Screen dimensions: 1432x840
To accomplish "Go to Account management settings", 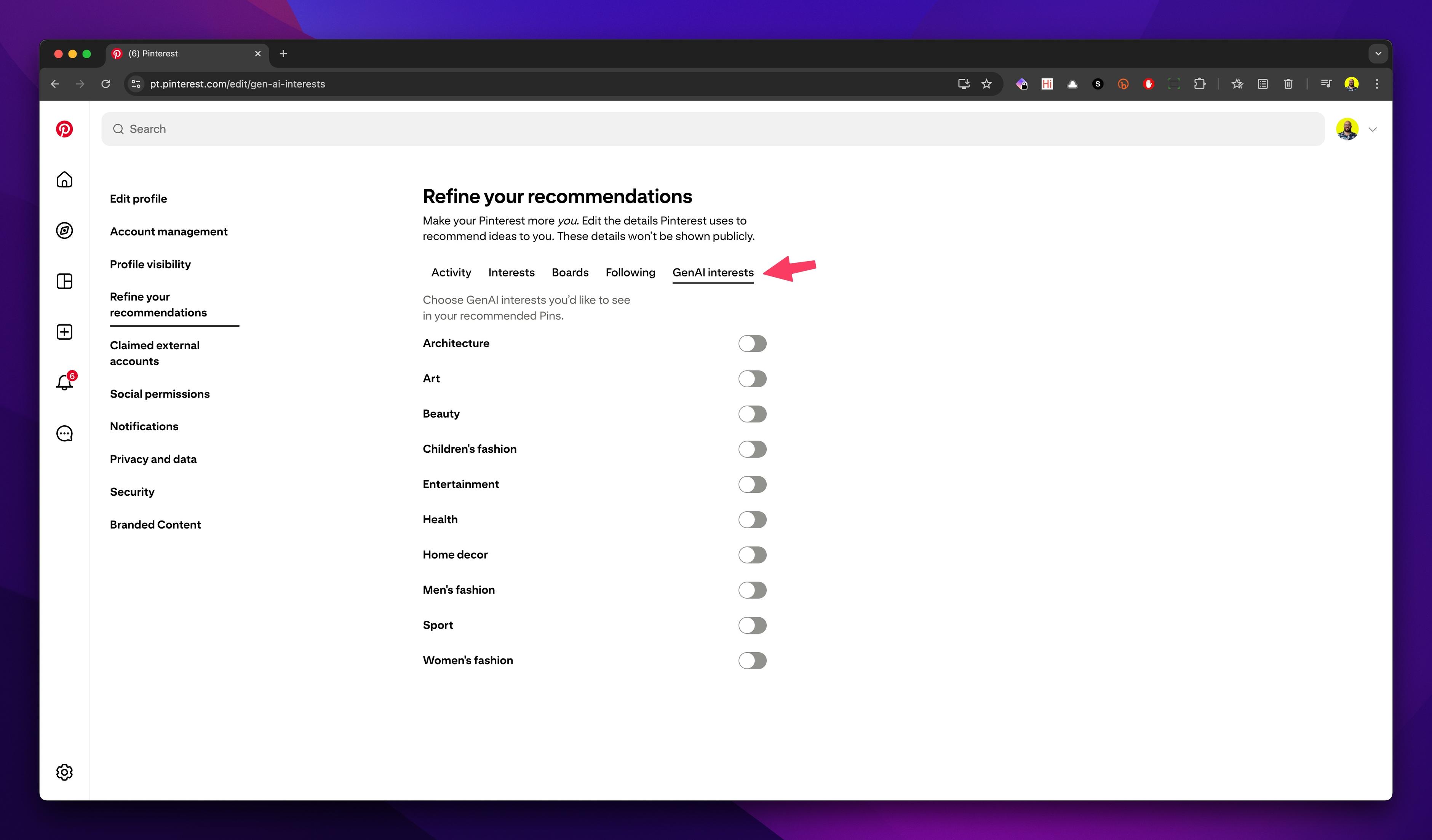I will 168,231.
